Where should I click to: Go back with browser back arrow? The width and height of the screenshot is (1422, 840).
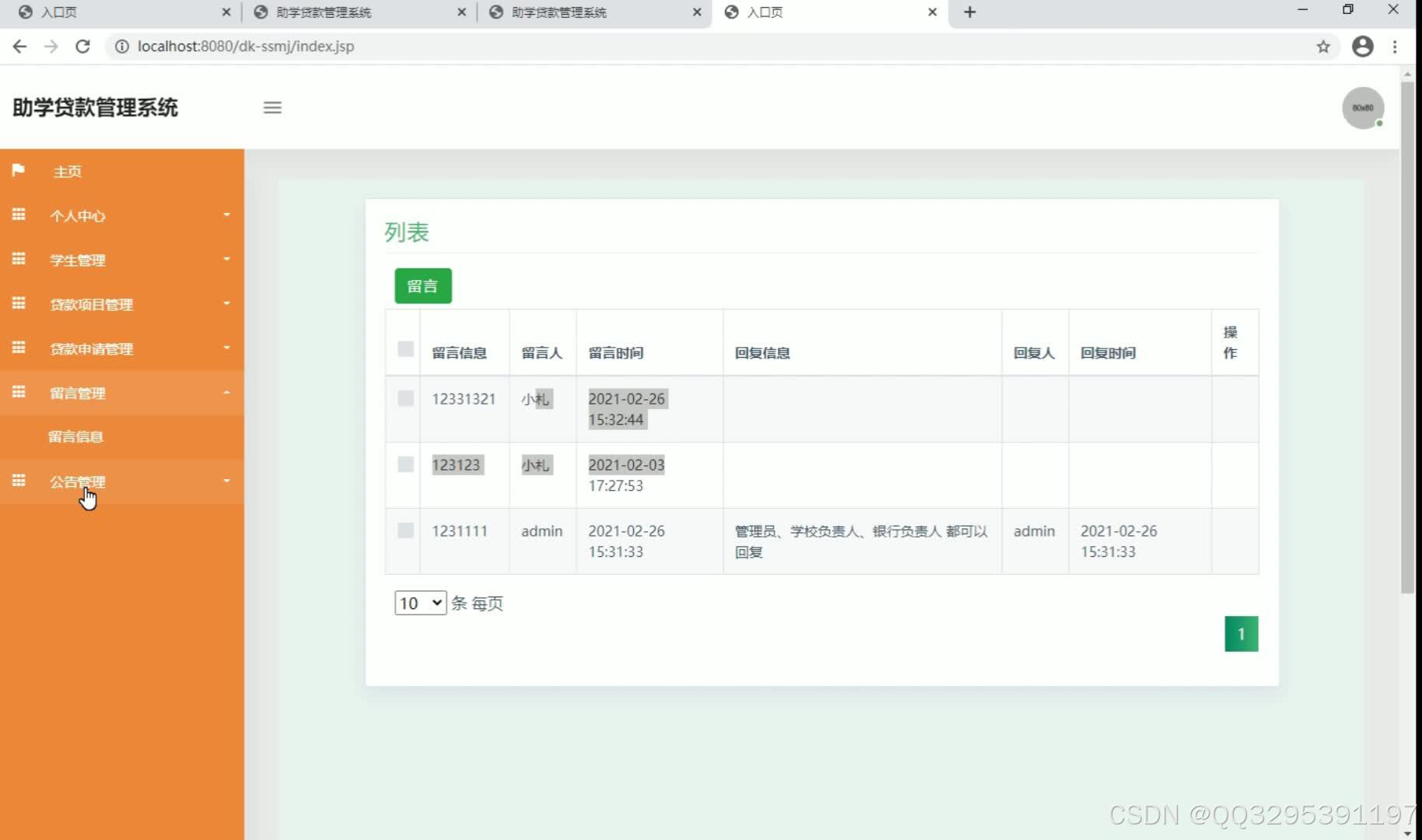[x=19, y=47]
